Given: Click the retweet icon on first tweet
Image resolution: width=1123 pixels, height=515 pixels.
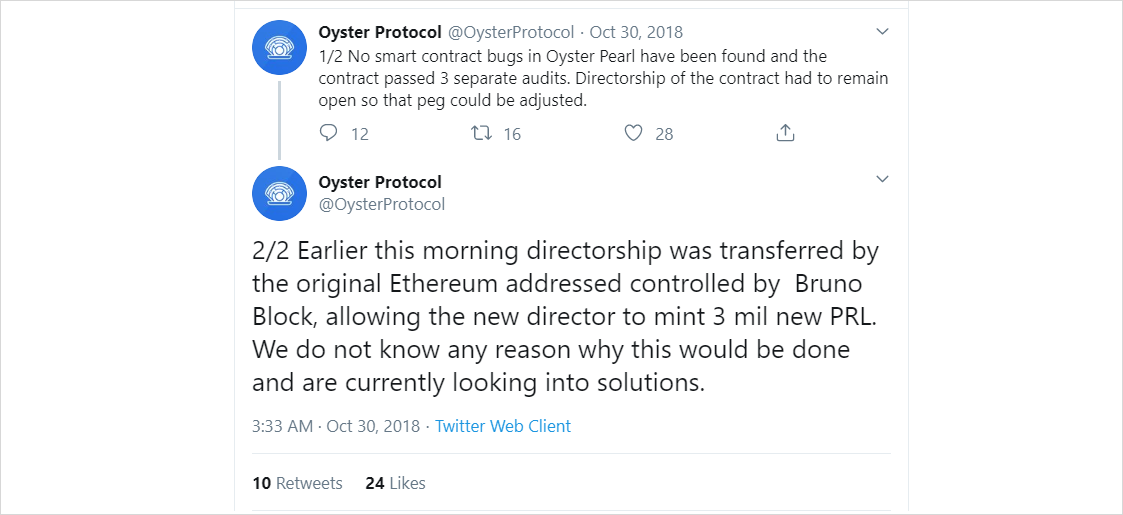Looking at the screenshot, I should coord(480,133).
